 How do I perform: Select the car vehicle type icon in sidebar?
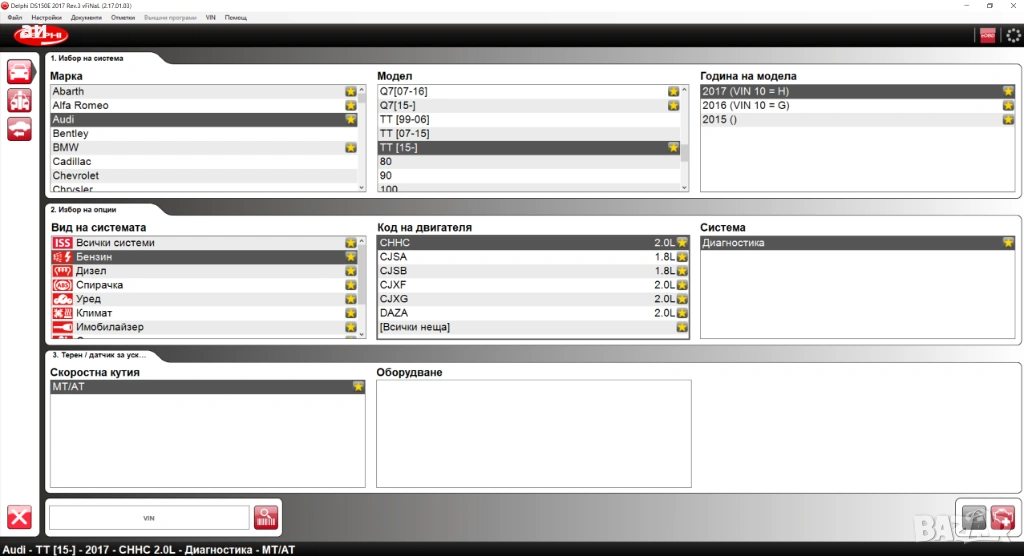pos(19,72)
